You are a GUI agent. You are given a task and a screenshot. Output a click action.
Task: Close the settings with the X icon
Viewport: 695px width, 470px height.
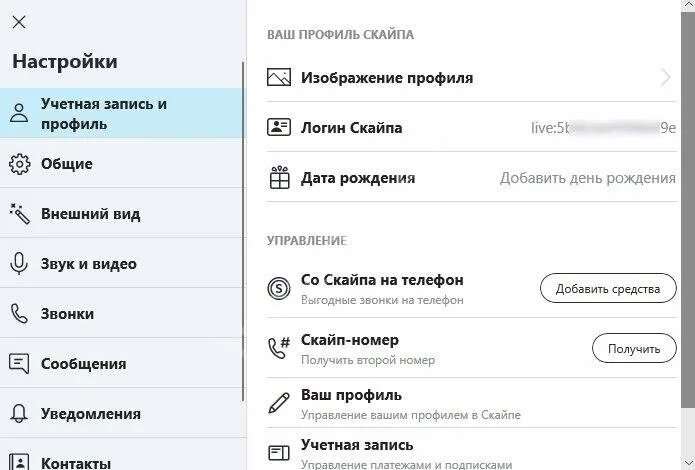coord(19,22)
